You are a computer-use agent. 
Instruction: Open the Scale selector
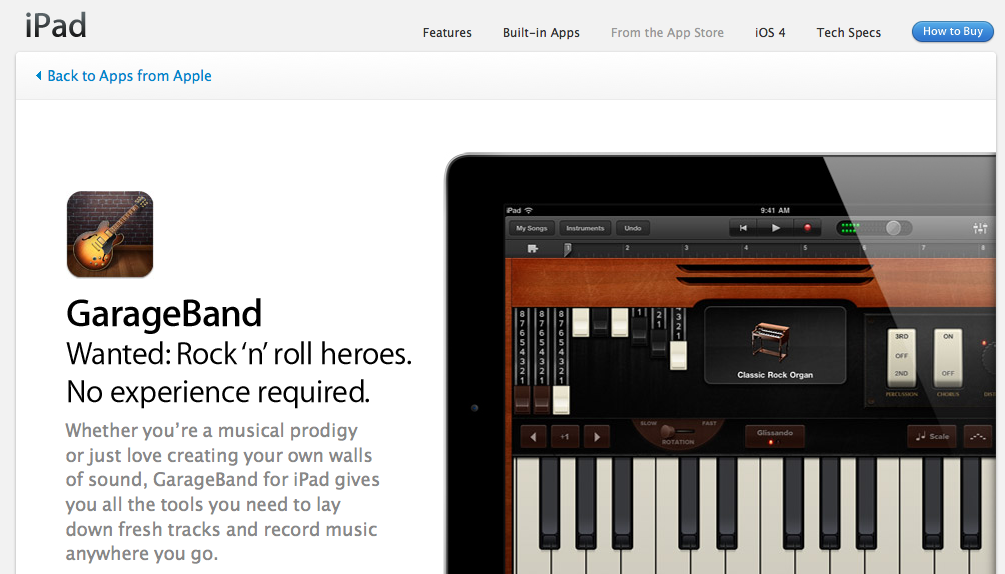[932, 436]
